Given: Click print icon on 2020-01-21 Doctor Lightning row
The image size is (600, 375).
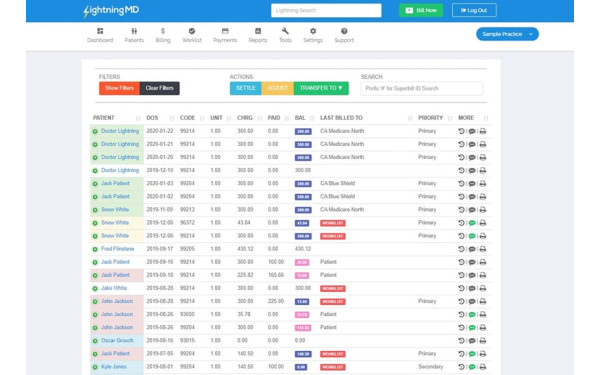Looking at the screenshot, I should (483, 144).
